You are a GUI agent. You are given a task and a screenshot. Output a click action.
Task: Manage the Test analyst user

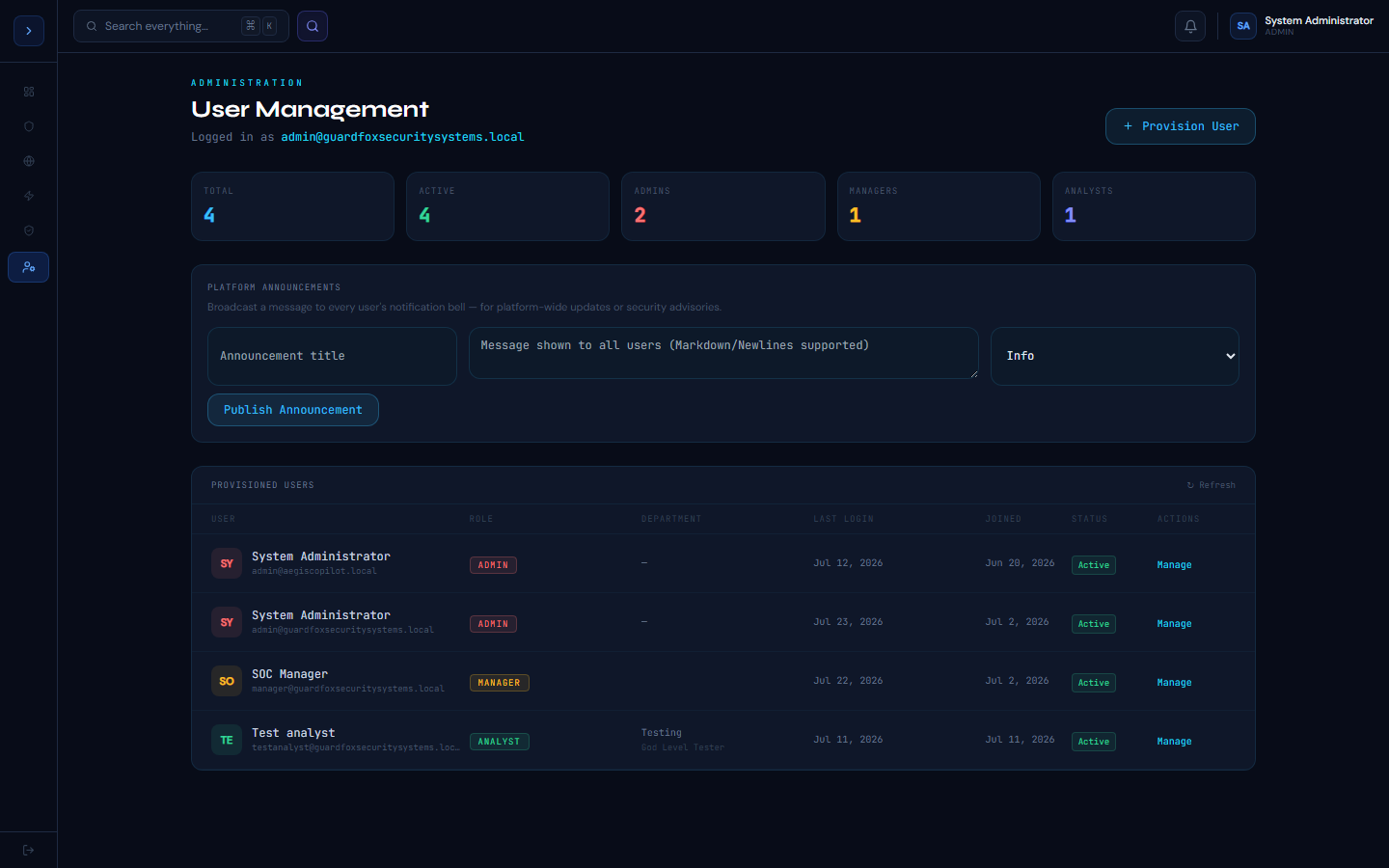[x=1174, y=742]
